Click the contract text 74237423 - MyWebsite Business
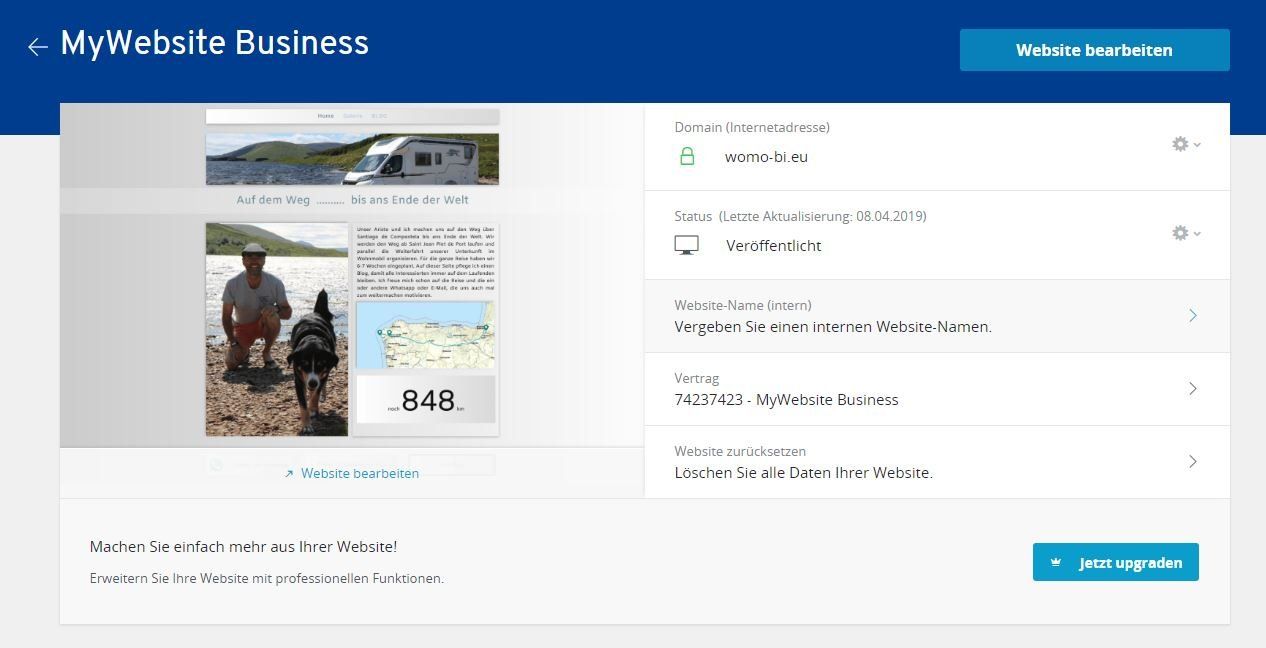The width and height of the screenshot is (1266, 648). point(787,399)
